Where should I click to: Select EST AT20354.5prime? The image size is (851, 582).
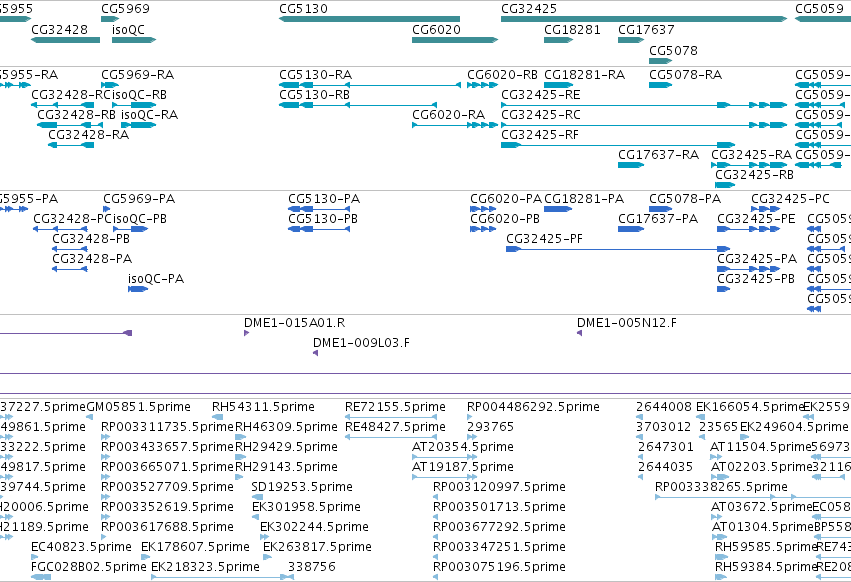tap(463, 447)
